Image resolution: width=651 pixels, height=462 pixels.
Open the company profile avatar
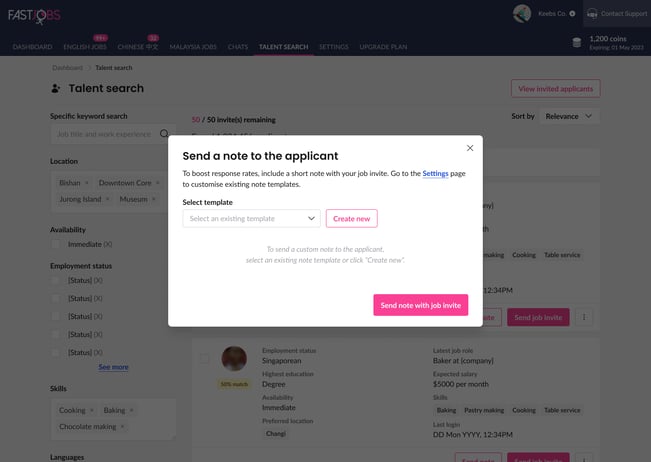[x=522, y=14]
